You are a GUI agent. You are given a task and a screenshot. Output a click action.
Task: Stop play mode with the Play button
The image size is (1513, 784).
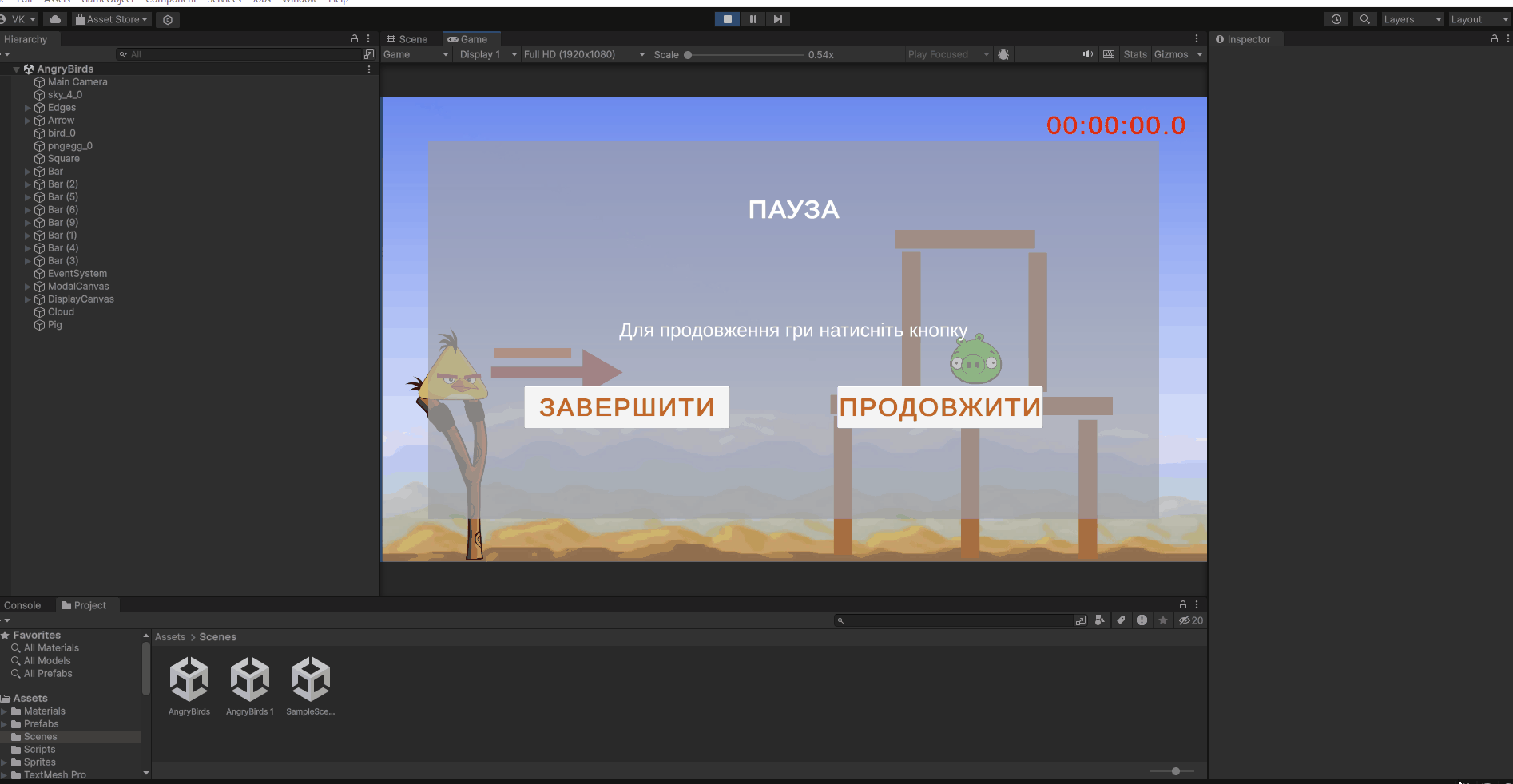tap(727, 19)
